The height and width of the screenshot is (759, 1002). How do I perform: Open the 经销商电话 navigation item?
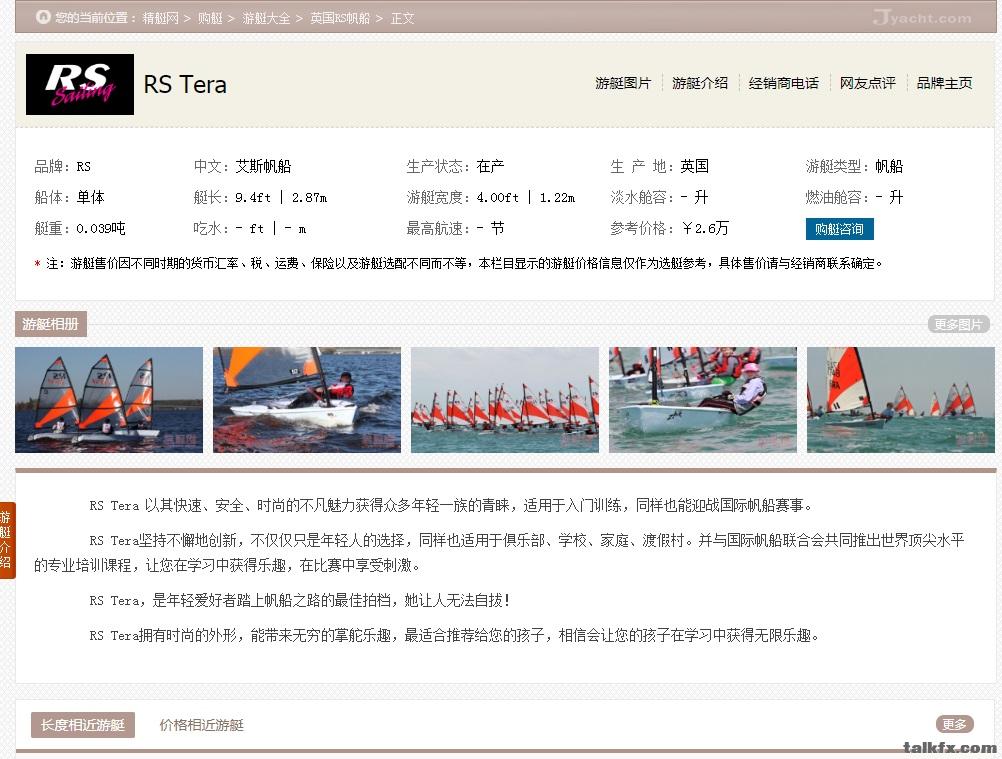783,83
